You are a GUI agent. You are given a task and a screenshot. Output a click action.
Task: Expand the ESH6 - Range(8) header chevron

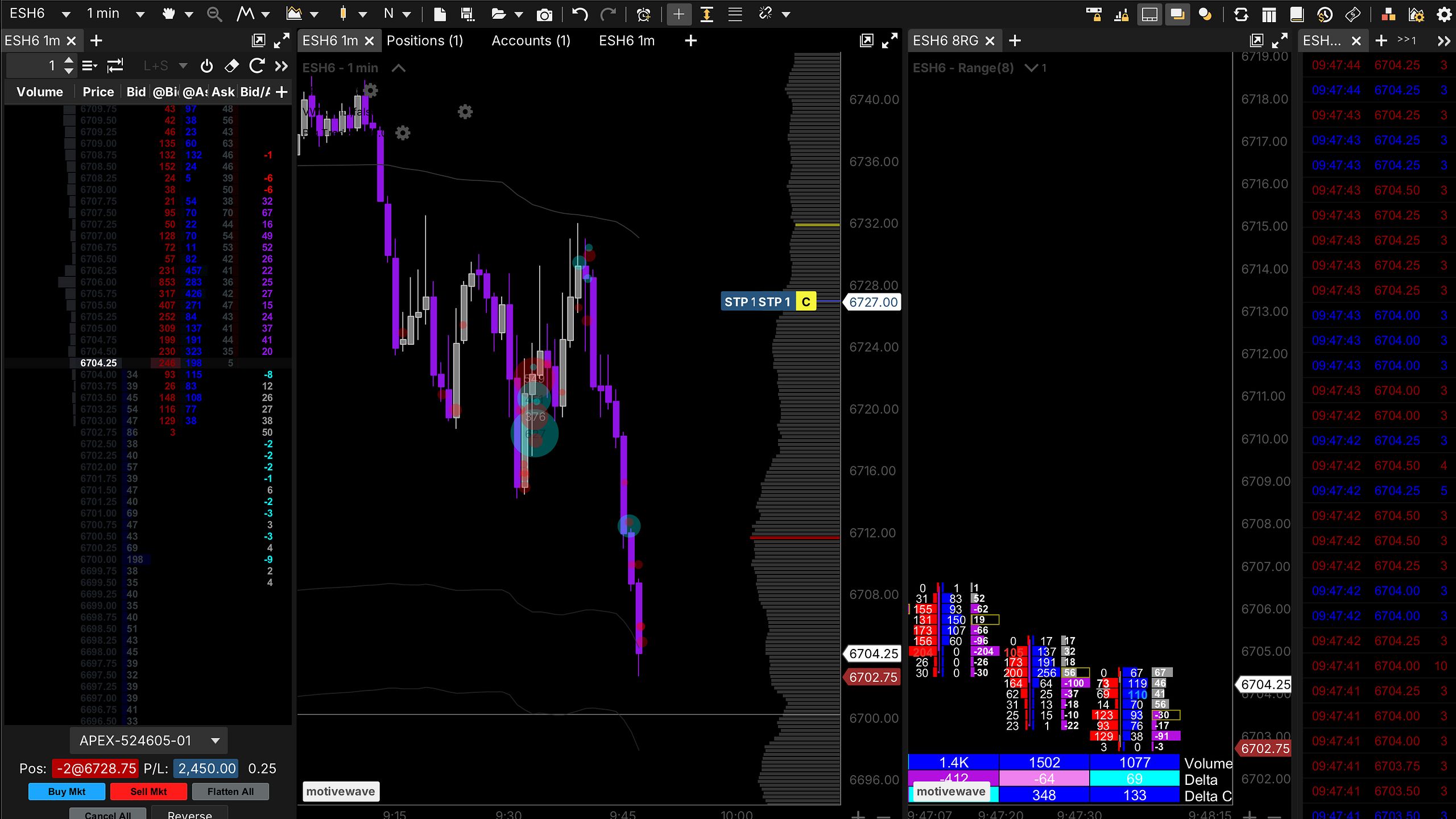[1031, 68]
